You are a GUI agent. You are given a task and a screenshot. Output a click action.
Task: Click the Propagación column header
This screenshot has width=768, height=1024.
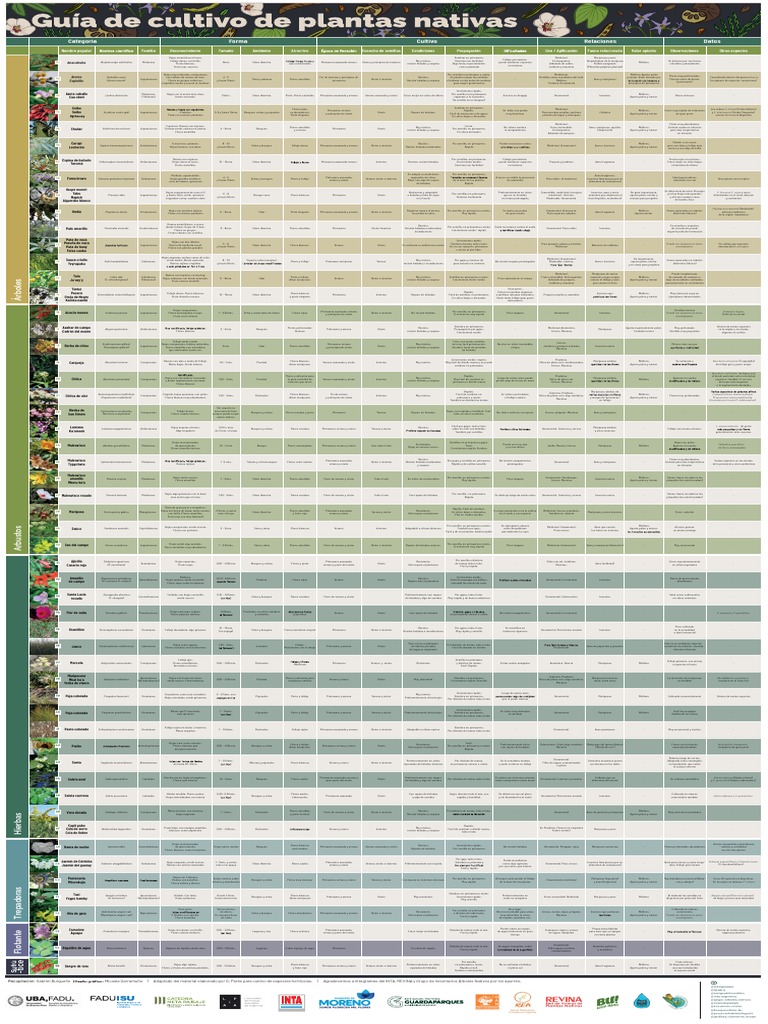469,50
